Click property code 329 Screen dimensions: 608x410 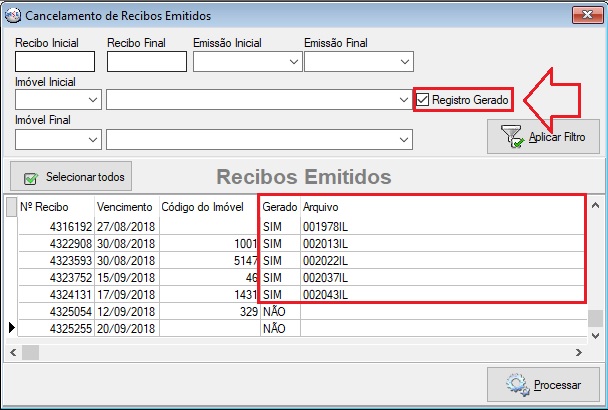(x=249, y=312)
